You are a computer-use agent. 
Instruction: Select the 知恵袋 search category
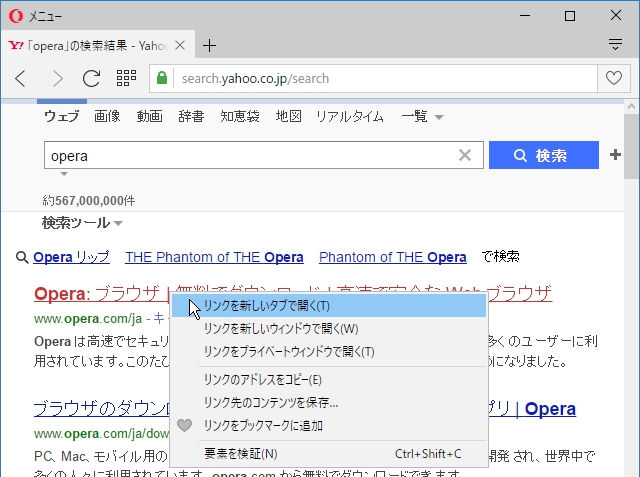tap(240, 116)
